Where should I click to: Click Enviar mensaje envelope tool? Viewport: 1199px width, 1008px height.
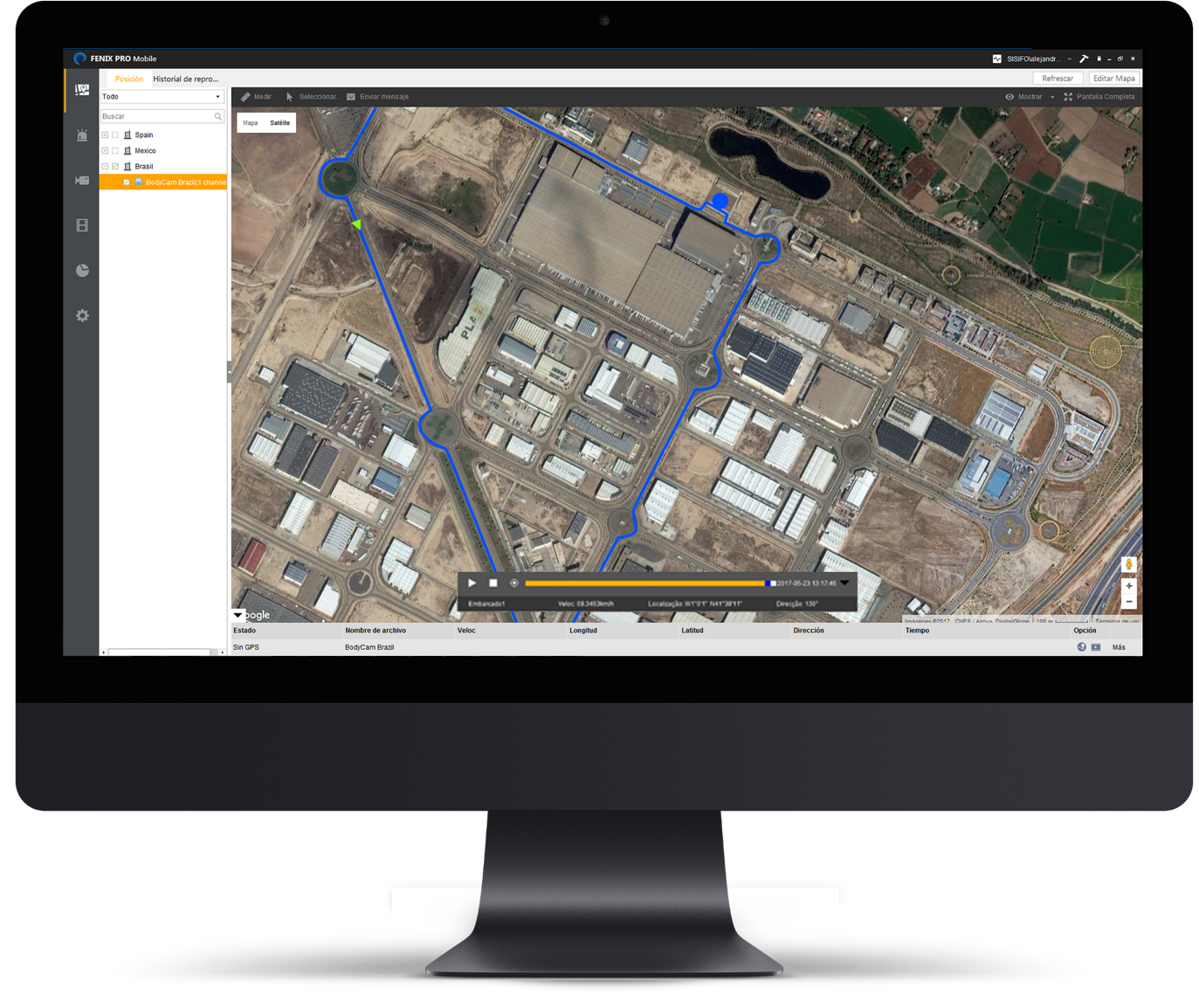tap(377, 97)
